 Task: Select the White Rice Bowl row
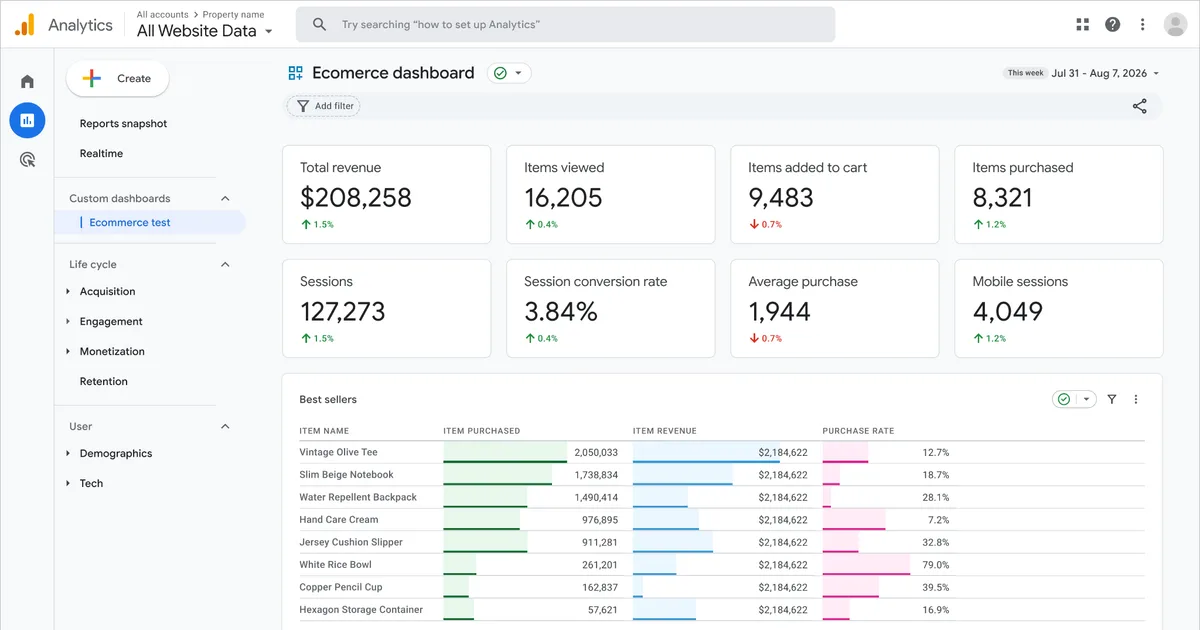pos(722,565)
